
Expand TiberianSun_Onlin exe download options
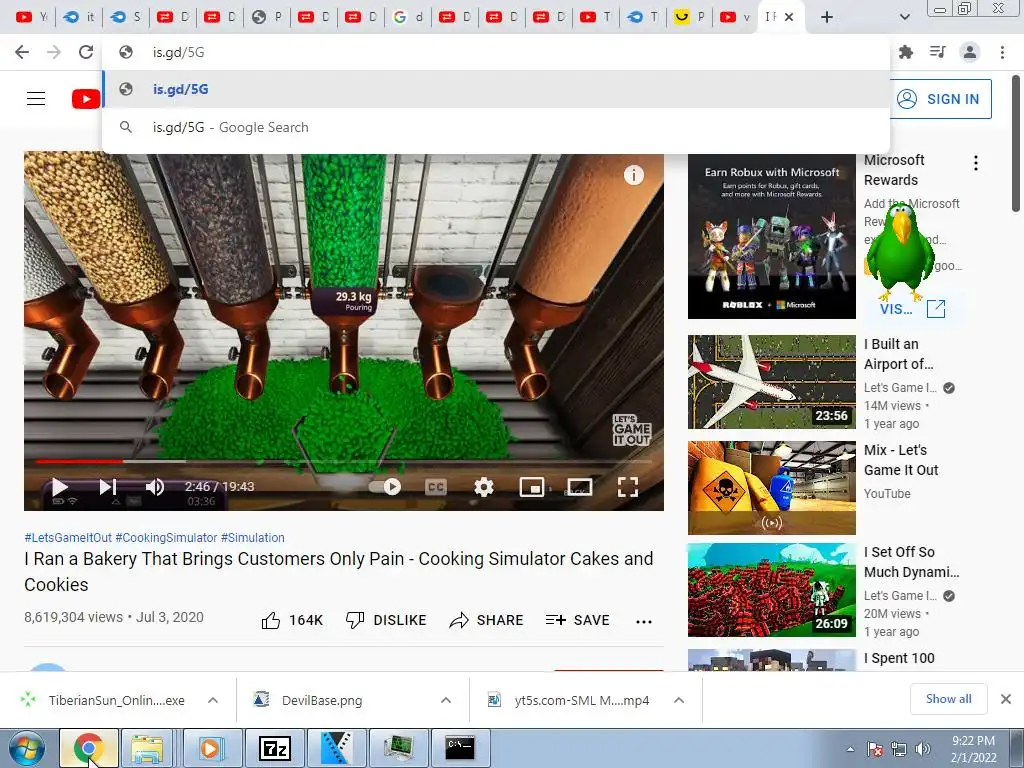pos(212,700)
